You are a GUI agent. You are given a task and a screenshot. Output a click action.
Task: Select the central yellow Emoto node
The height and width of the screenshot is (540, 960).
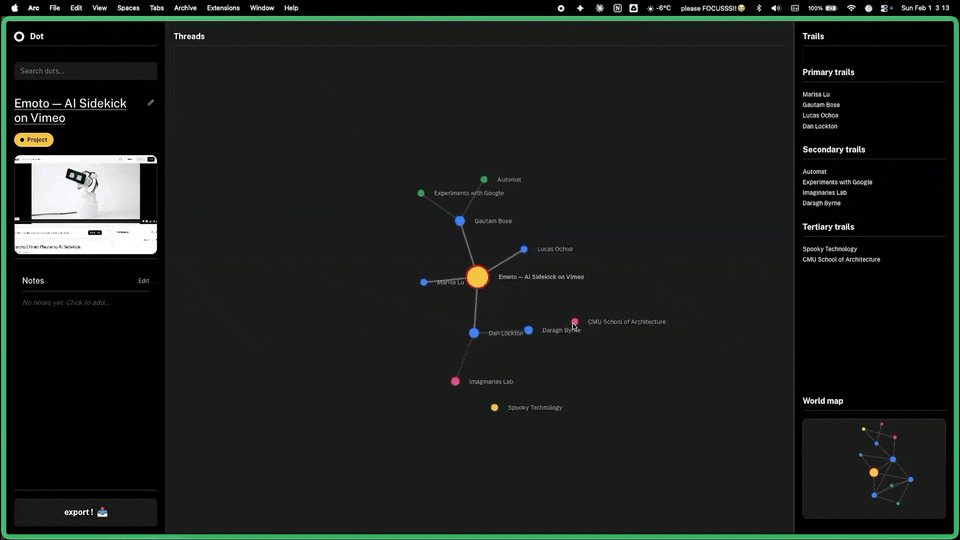478,277
